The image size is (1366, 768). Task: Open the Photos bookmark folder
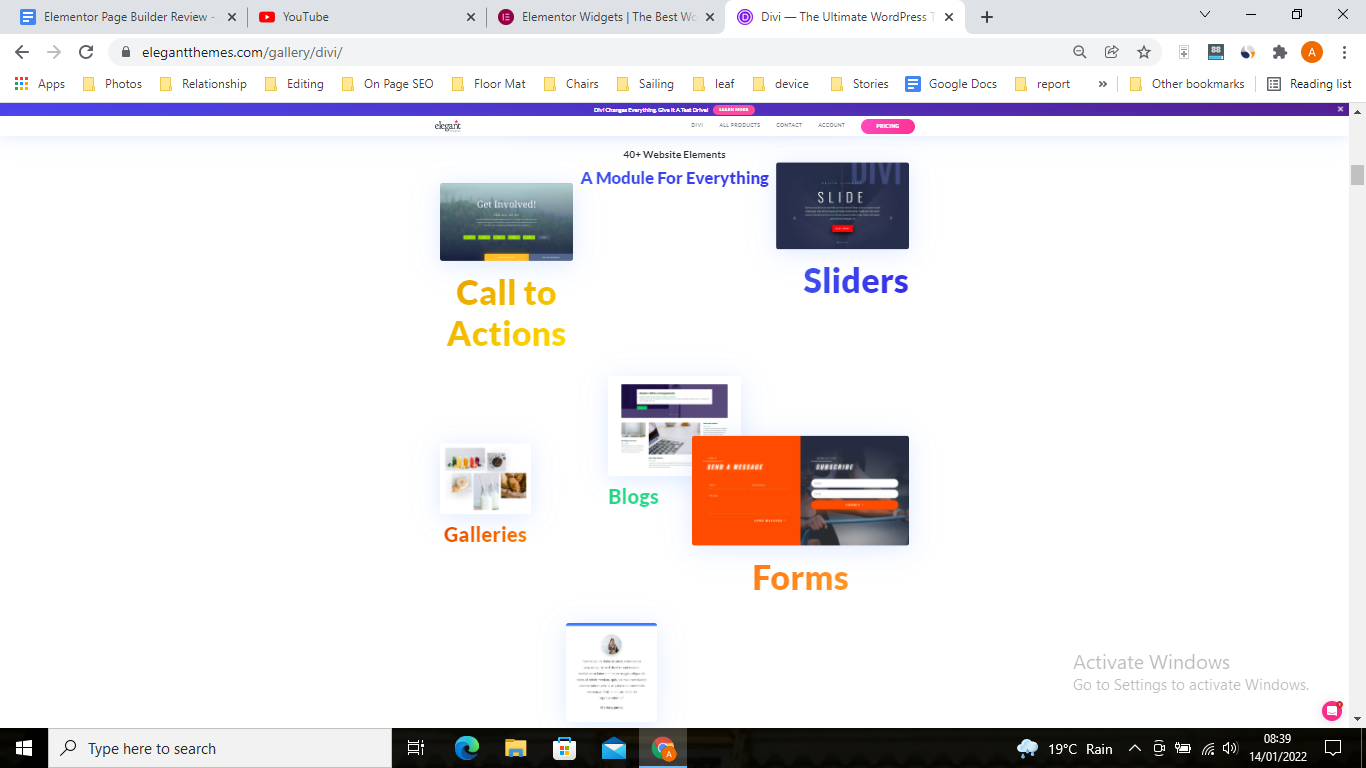click(x=112, y=84)
